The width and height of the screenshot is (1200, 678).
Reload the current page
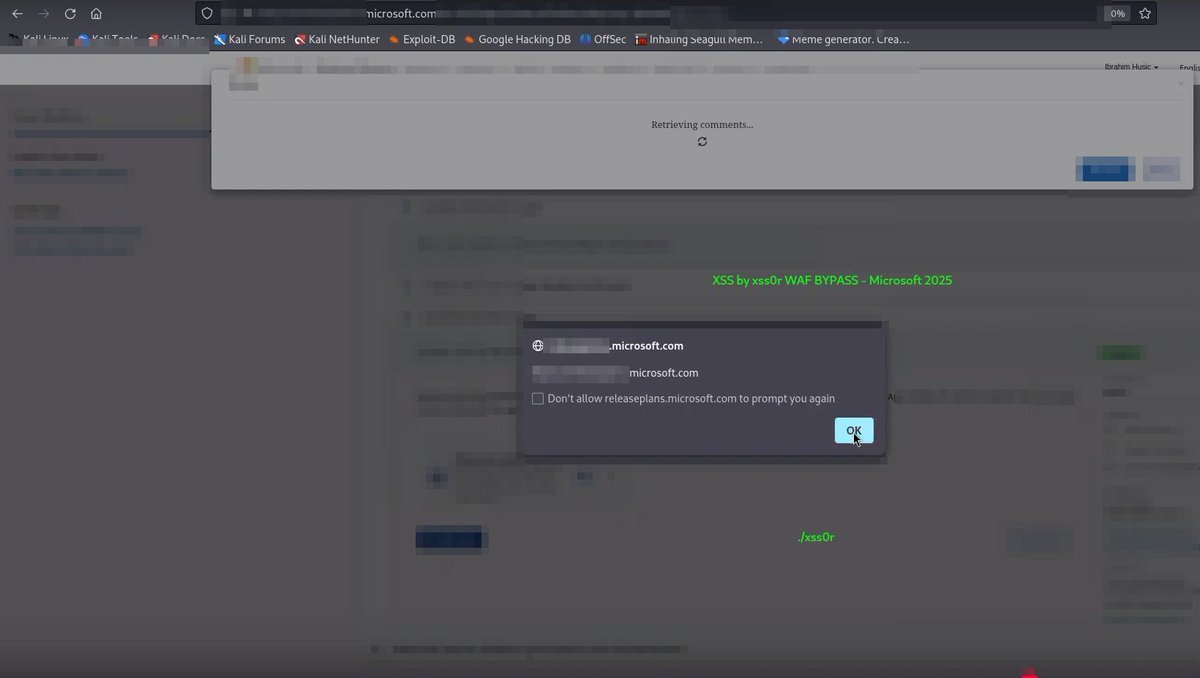(x=69, y=13)
